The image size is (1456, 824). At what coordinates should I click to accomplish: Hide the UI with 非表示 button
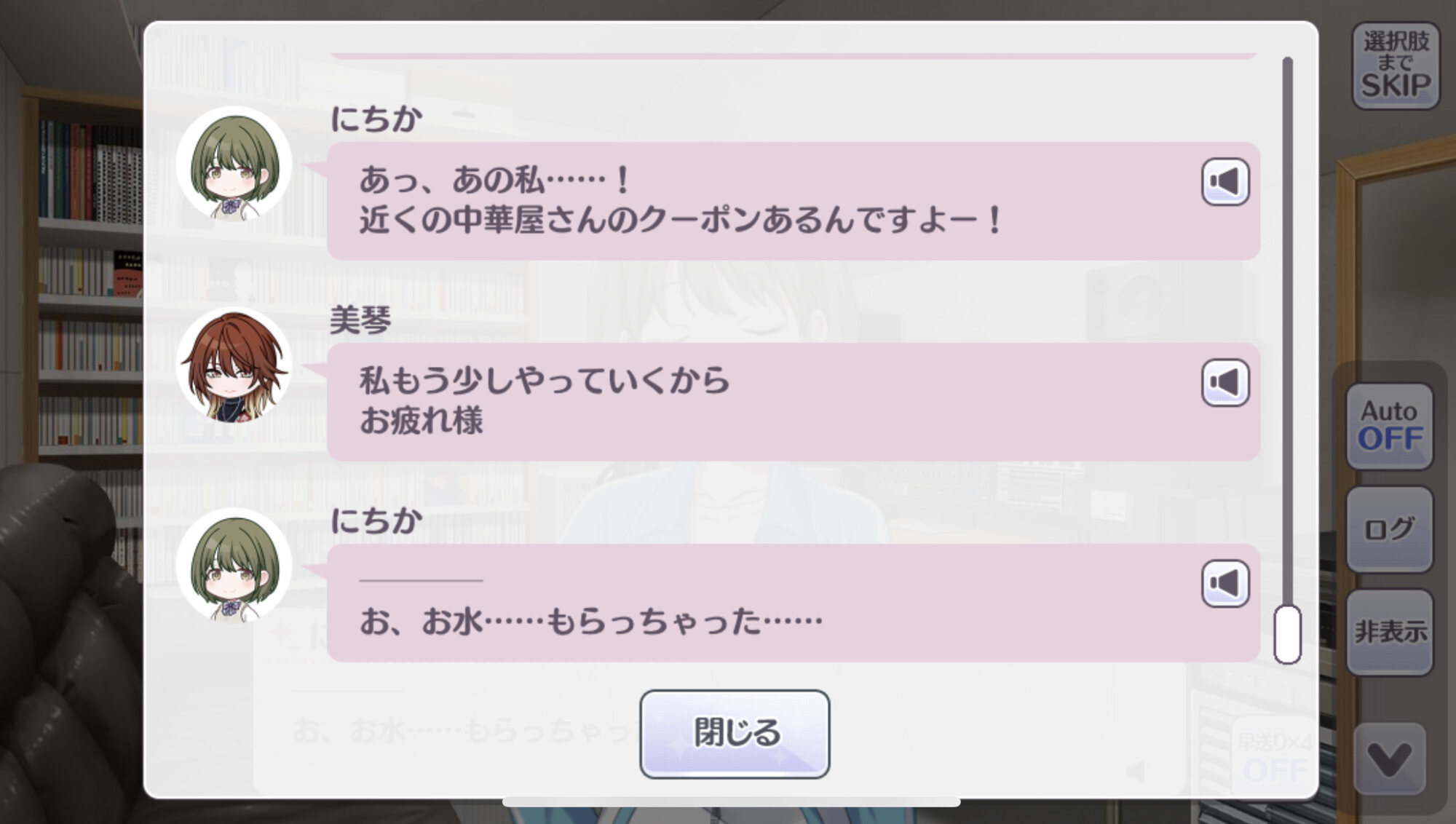pyautogui.click(x=1390, y=632)
